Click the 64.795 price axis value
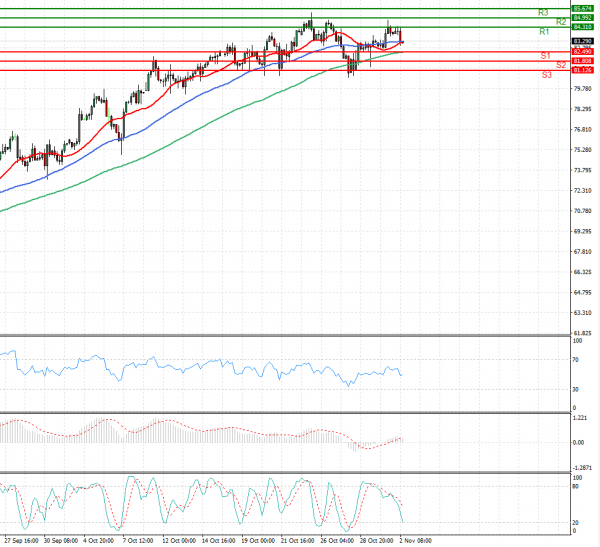Screen dimensions: 600x547 tap(582, 292)
